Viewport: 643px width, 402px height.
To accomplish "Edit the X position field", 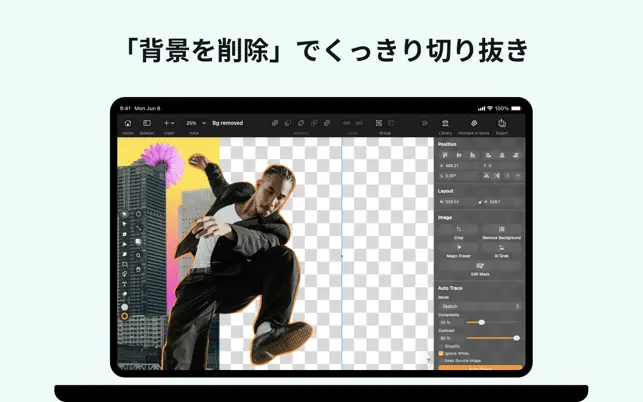I will (x=459, y=166).
